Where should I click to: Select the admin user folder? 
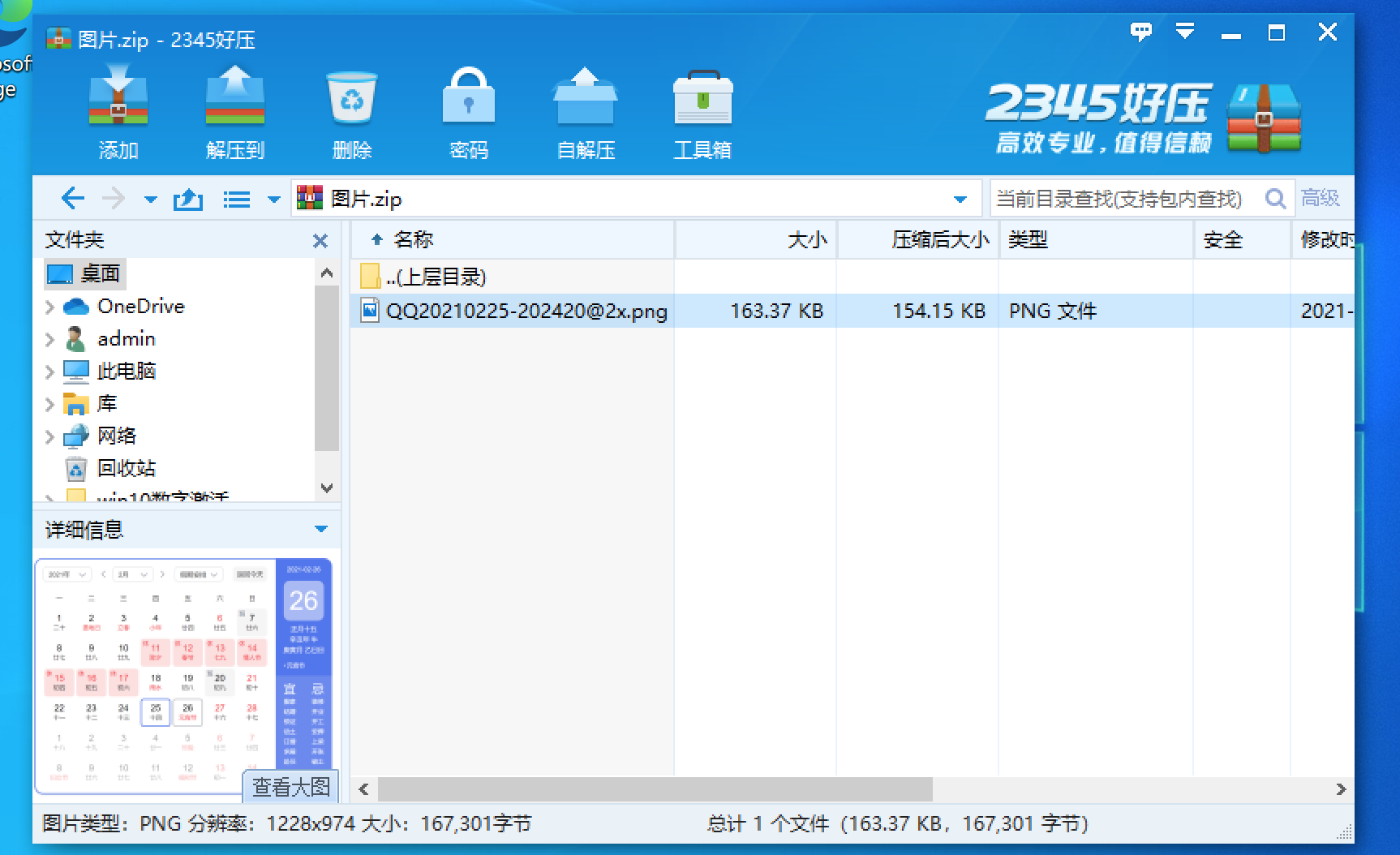point(110,338)
